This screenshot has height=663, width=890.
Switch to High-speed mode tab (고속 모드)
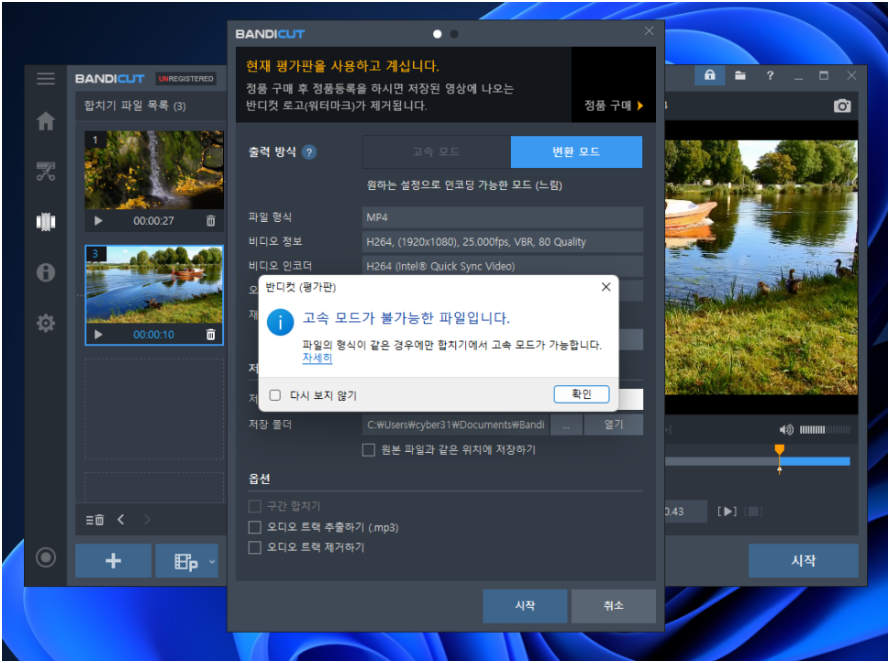436,152
